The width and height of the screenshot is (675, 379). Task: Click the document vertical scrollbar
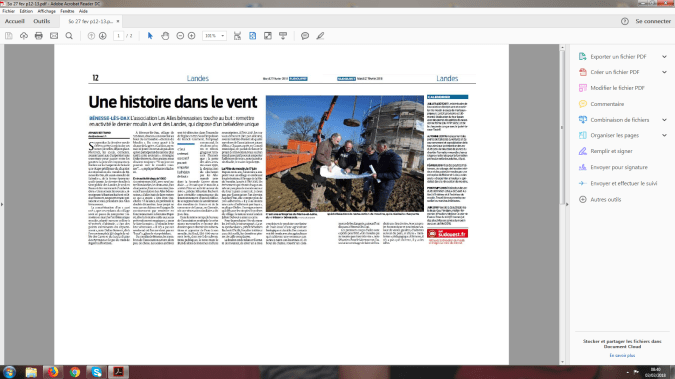[x=562, y=127]
